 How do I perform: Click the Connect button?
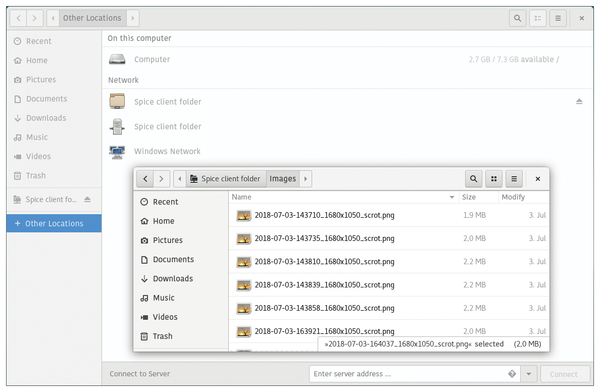564,374
